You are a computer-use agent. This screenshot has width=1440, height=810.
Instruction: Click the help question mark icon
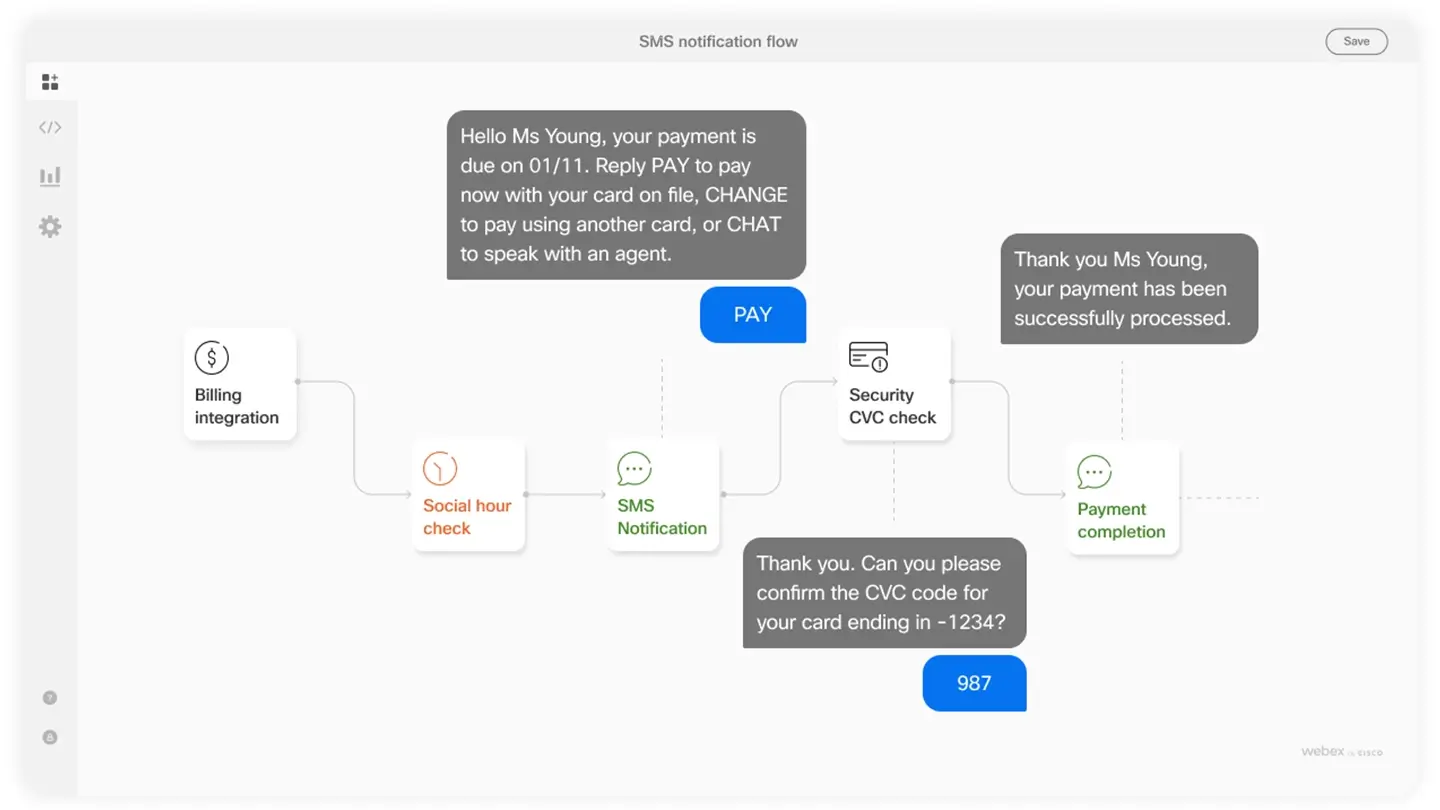click(50, 698)
